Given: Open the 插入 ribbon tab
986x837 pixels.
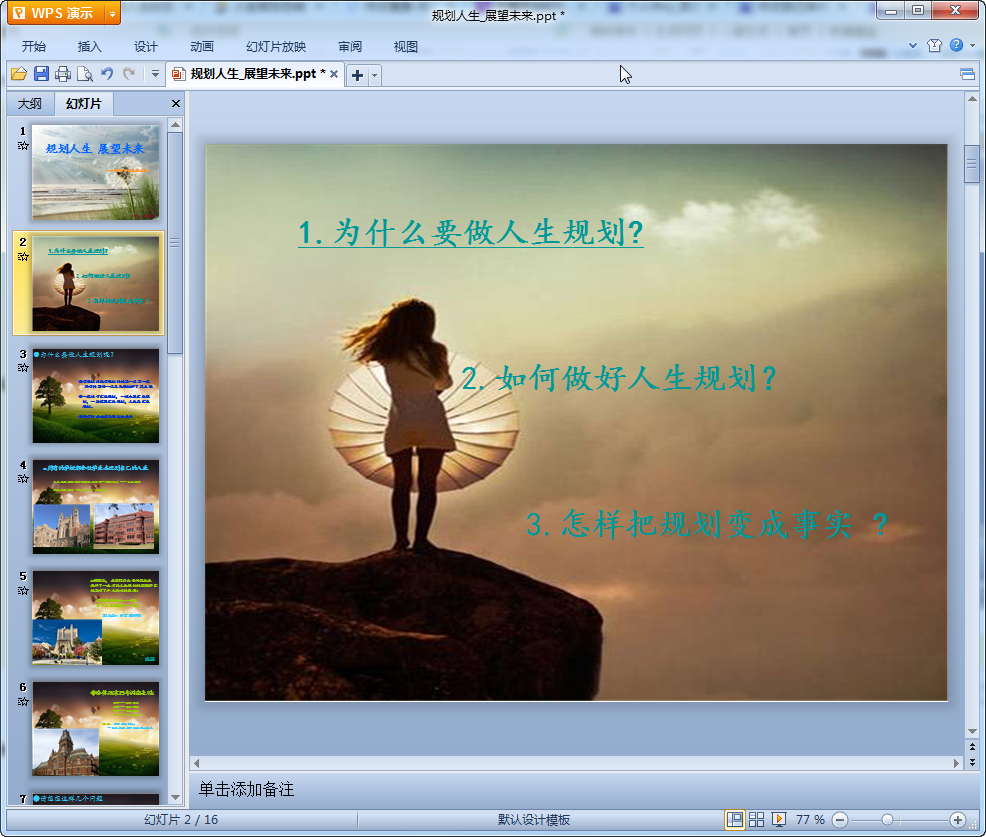Looking at the screenshot, I should tap(89, 47).
